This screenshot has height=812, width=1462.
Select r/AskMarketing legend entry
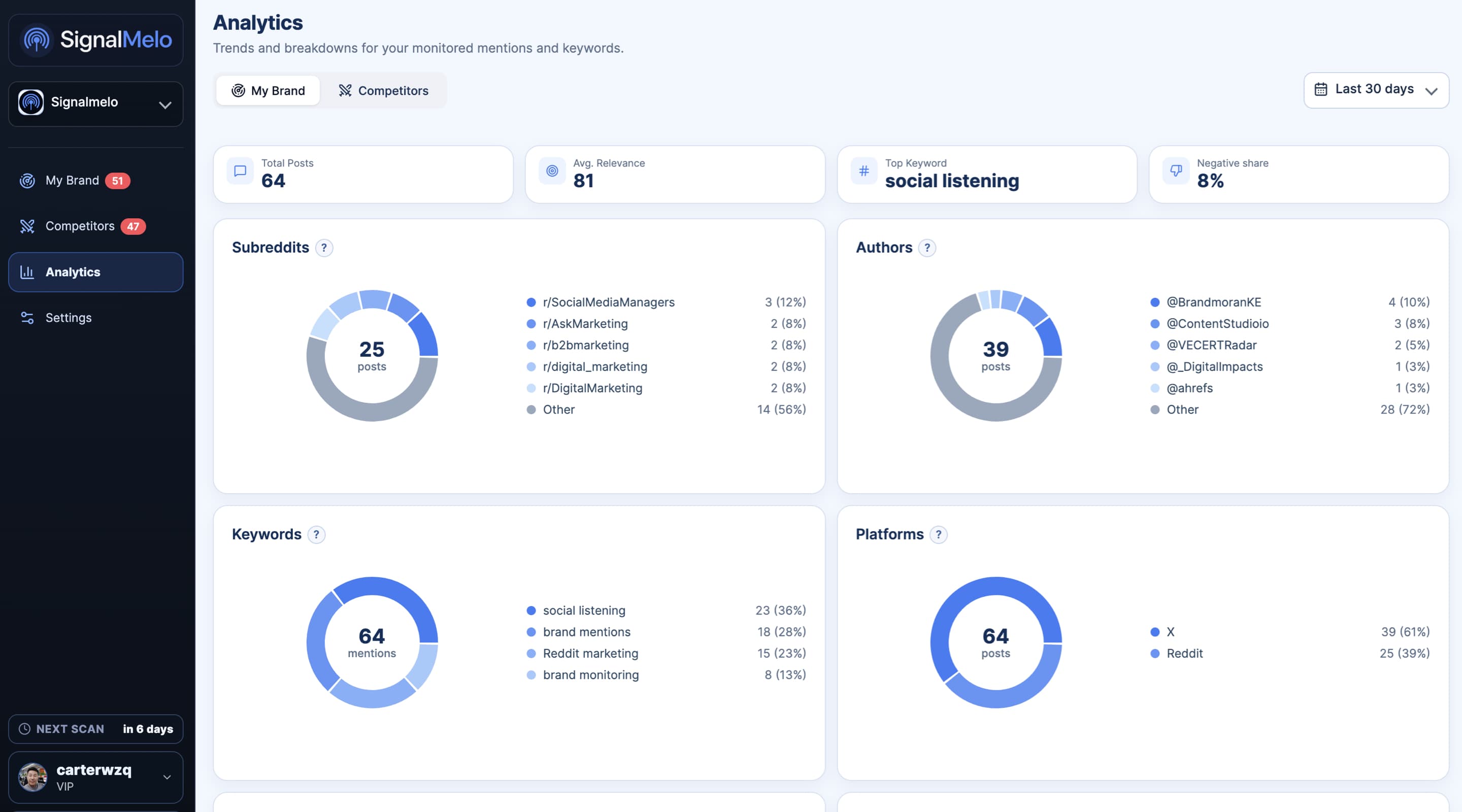coord(667,323)
